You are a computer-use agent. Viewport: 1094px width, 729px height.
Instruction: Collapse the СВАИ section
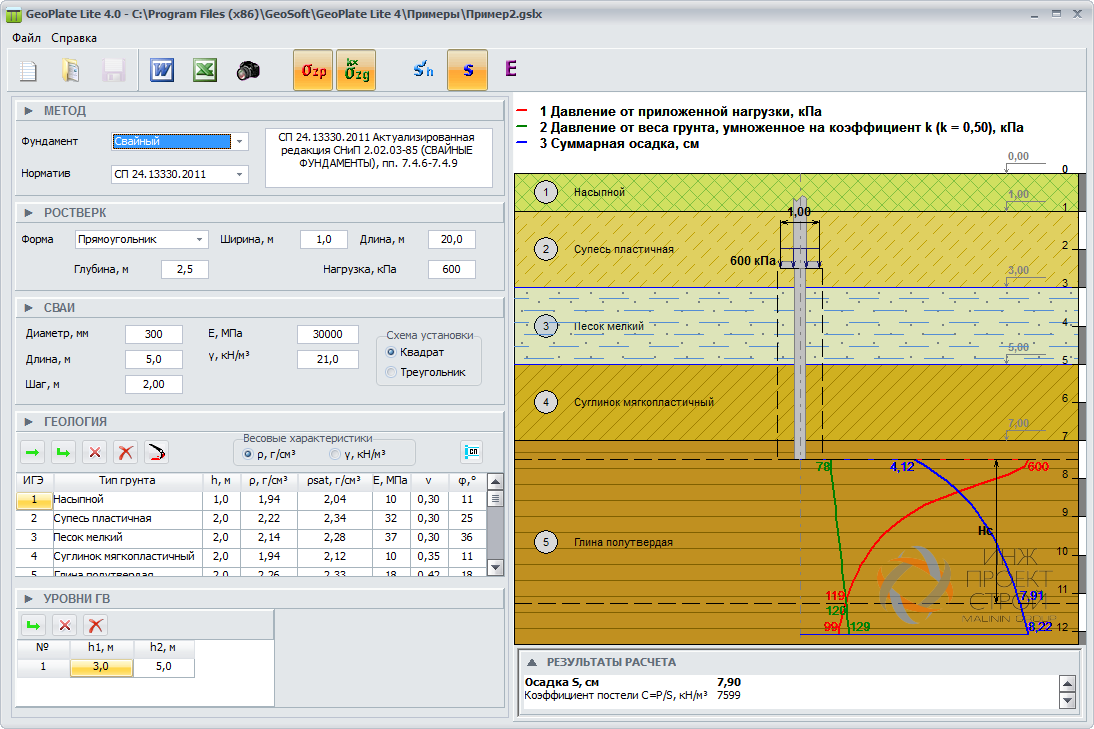tap(29, 308)
